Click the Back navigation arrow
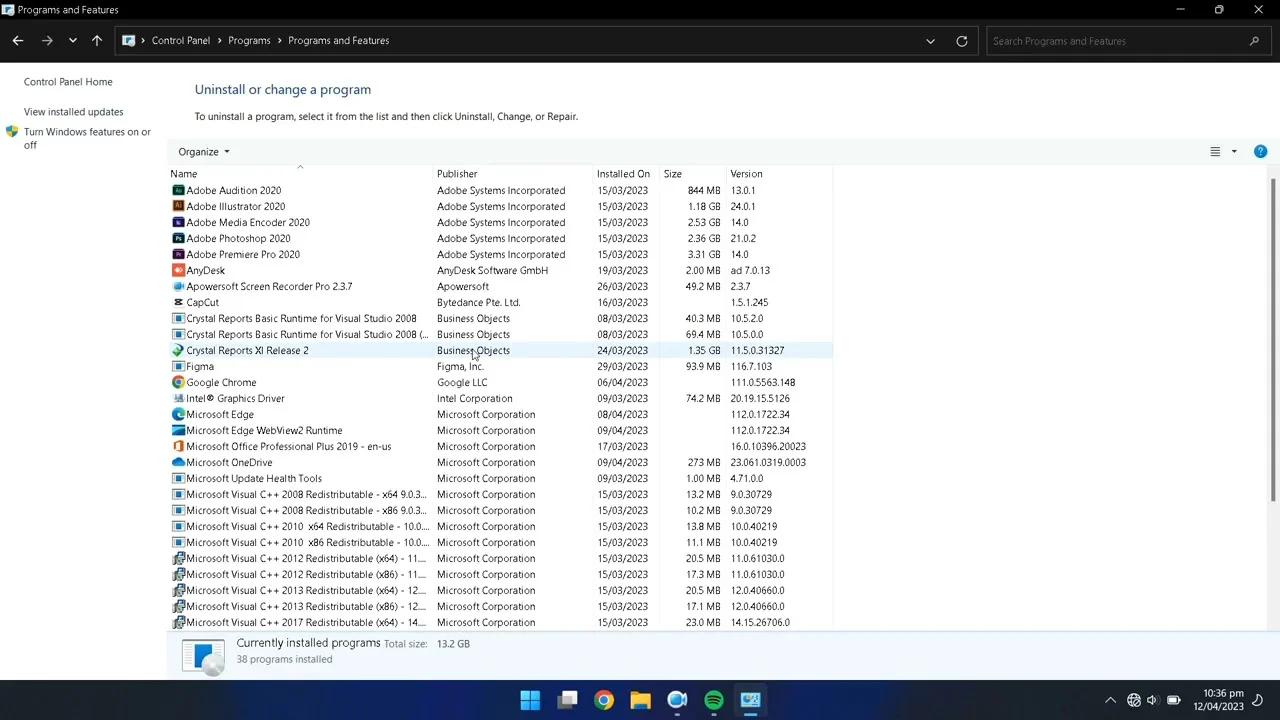This screenshot has width=1280, height=720. (x=18, y=41)
